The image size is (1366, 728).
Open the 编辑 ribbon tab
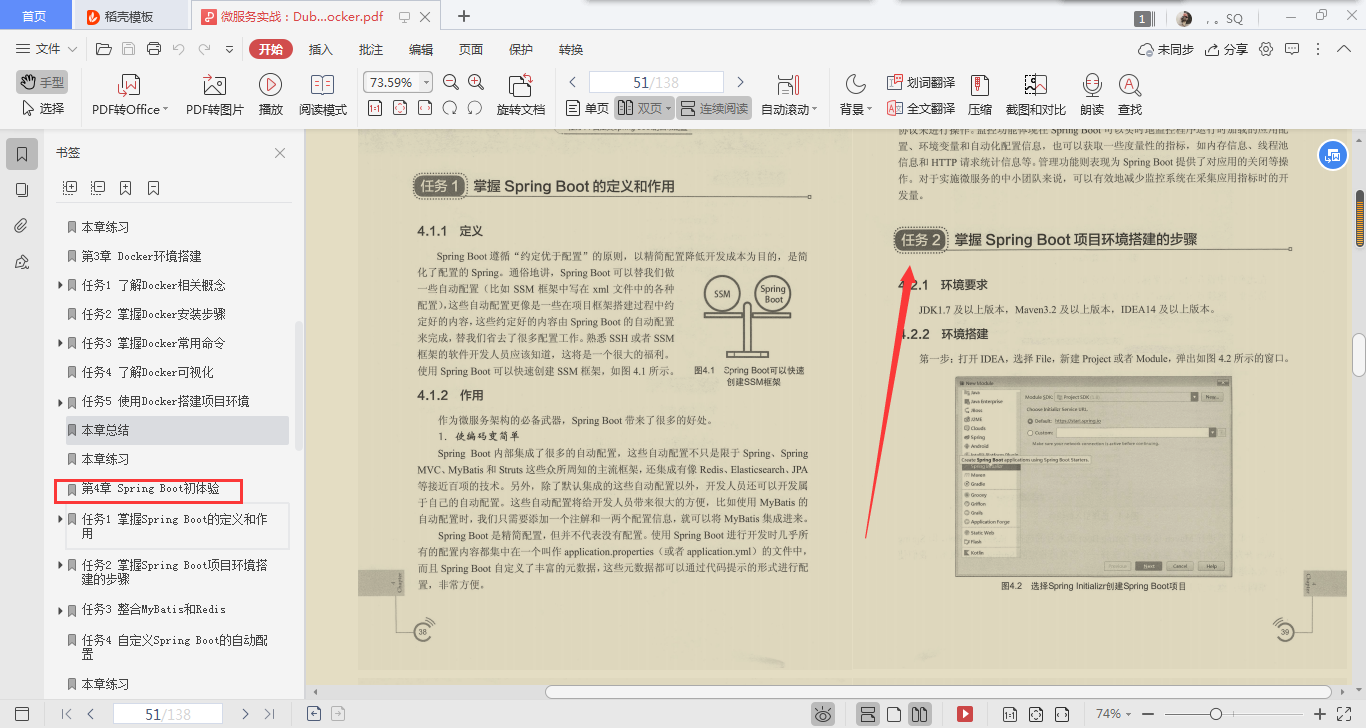[x=421, y=49]
